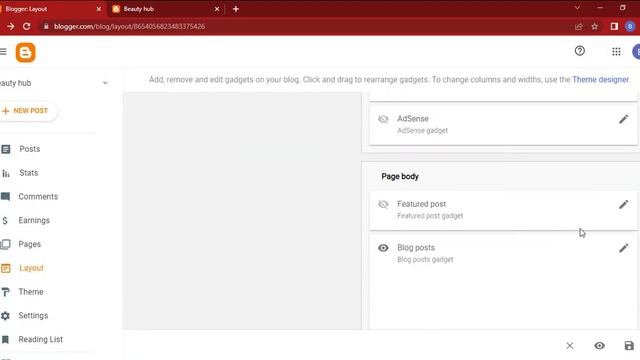
Task: Preview the layout with eye icon
Action: point(599,346)
